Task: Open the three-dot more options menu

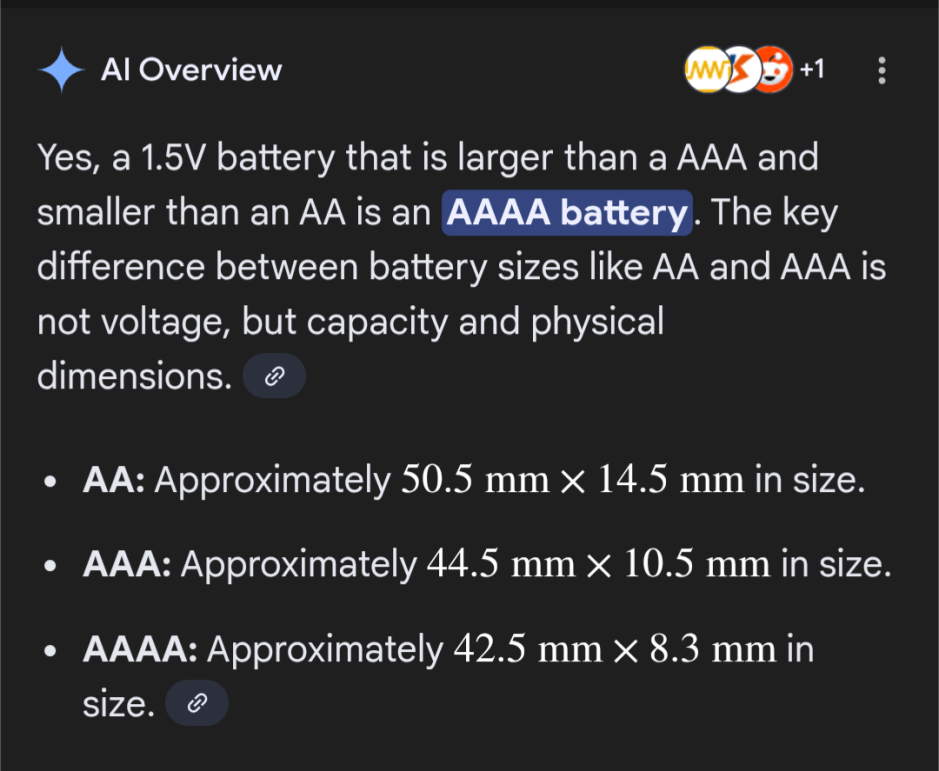Action: point(881,70)
